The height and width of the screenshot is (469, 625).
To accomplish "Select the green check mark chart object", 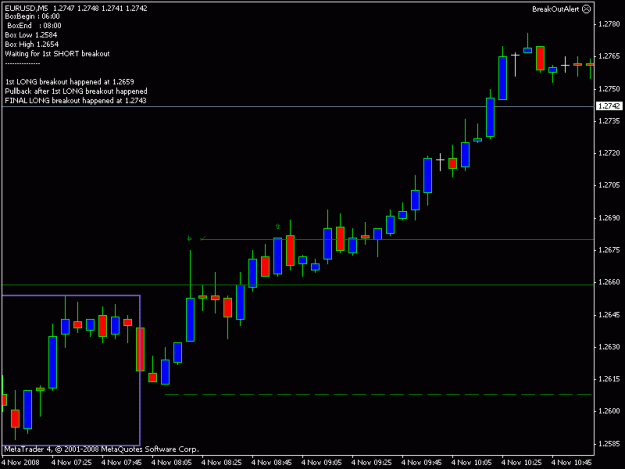I will [202, 238].
